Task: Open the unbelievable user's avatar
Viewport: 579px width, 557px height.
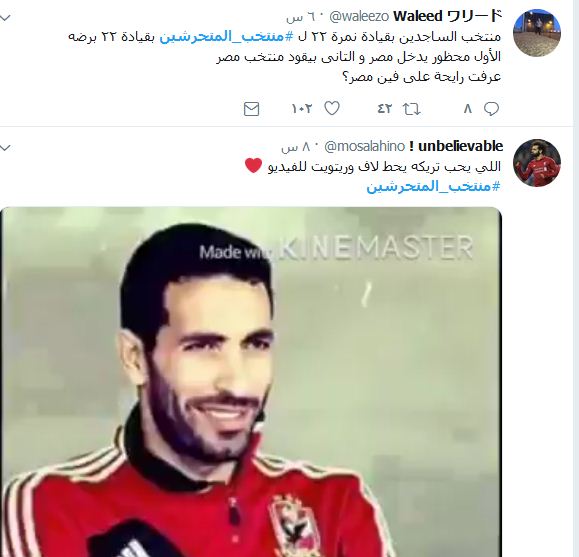Action: tap(537, 163)
